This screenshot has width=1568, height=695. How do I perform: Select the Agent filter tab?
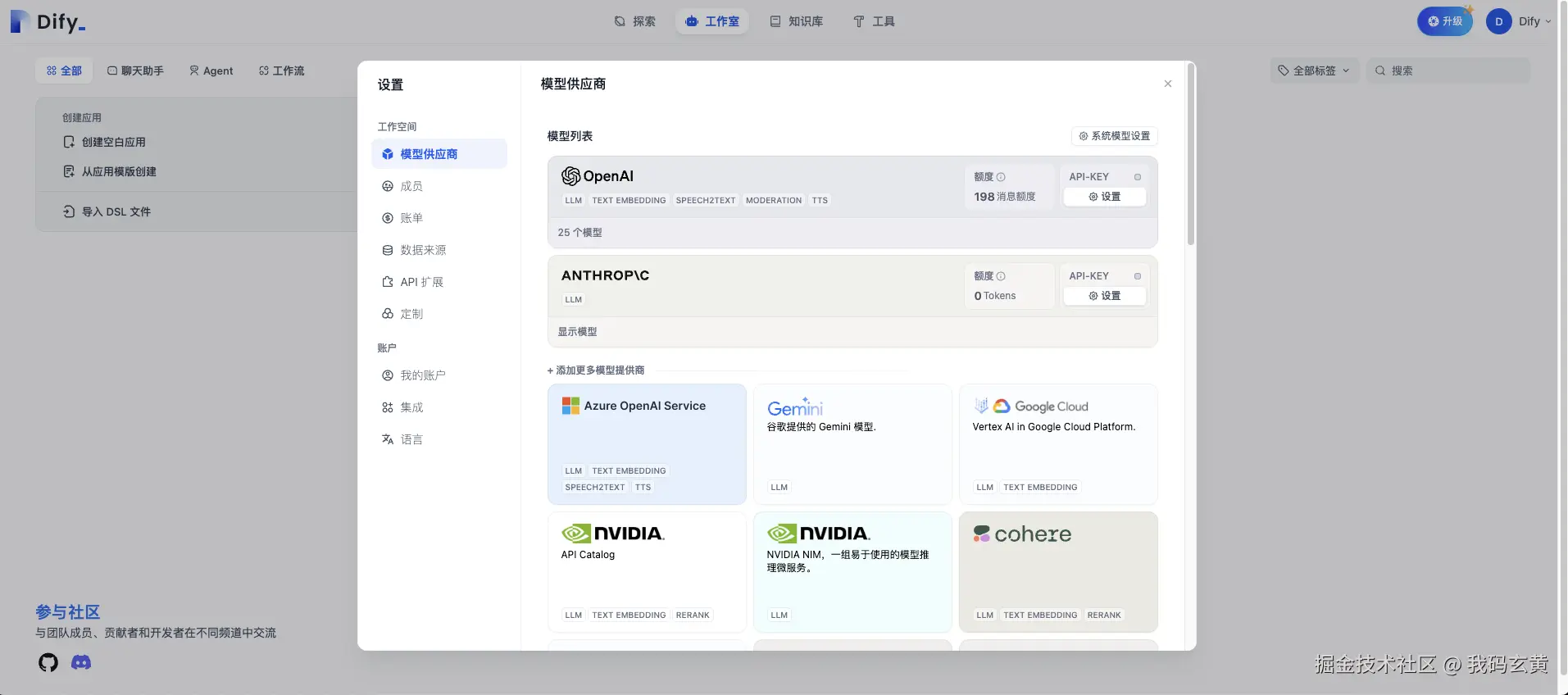[211, 70]
